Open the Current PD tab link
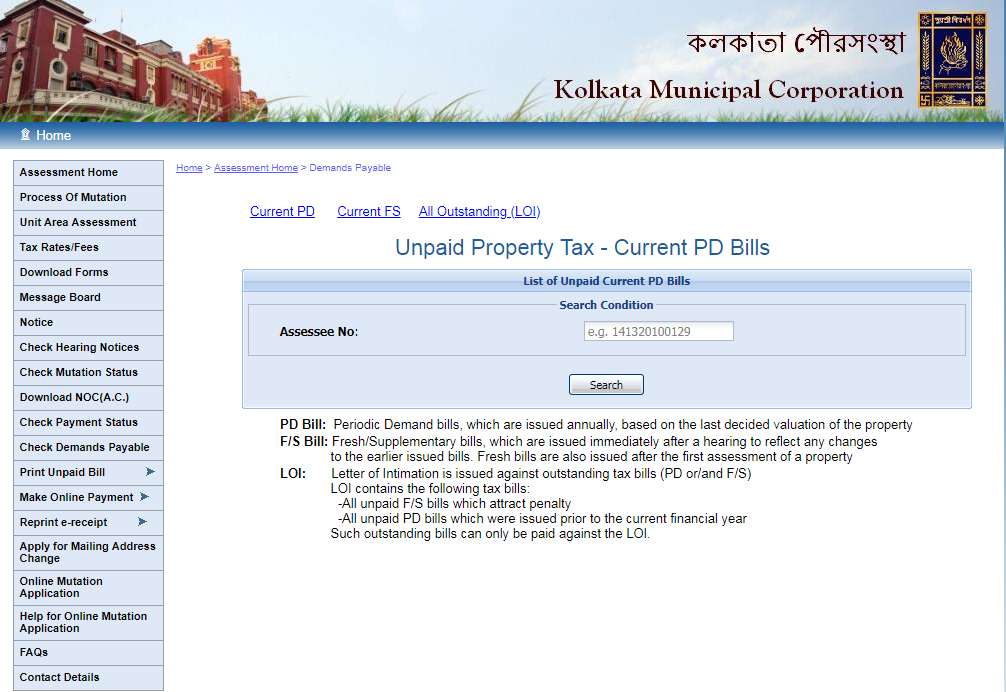Screen dimensions: 1006x692 (282, 212)
